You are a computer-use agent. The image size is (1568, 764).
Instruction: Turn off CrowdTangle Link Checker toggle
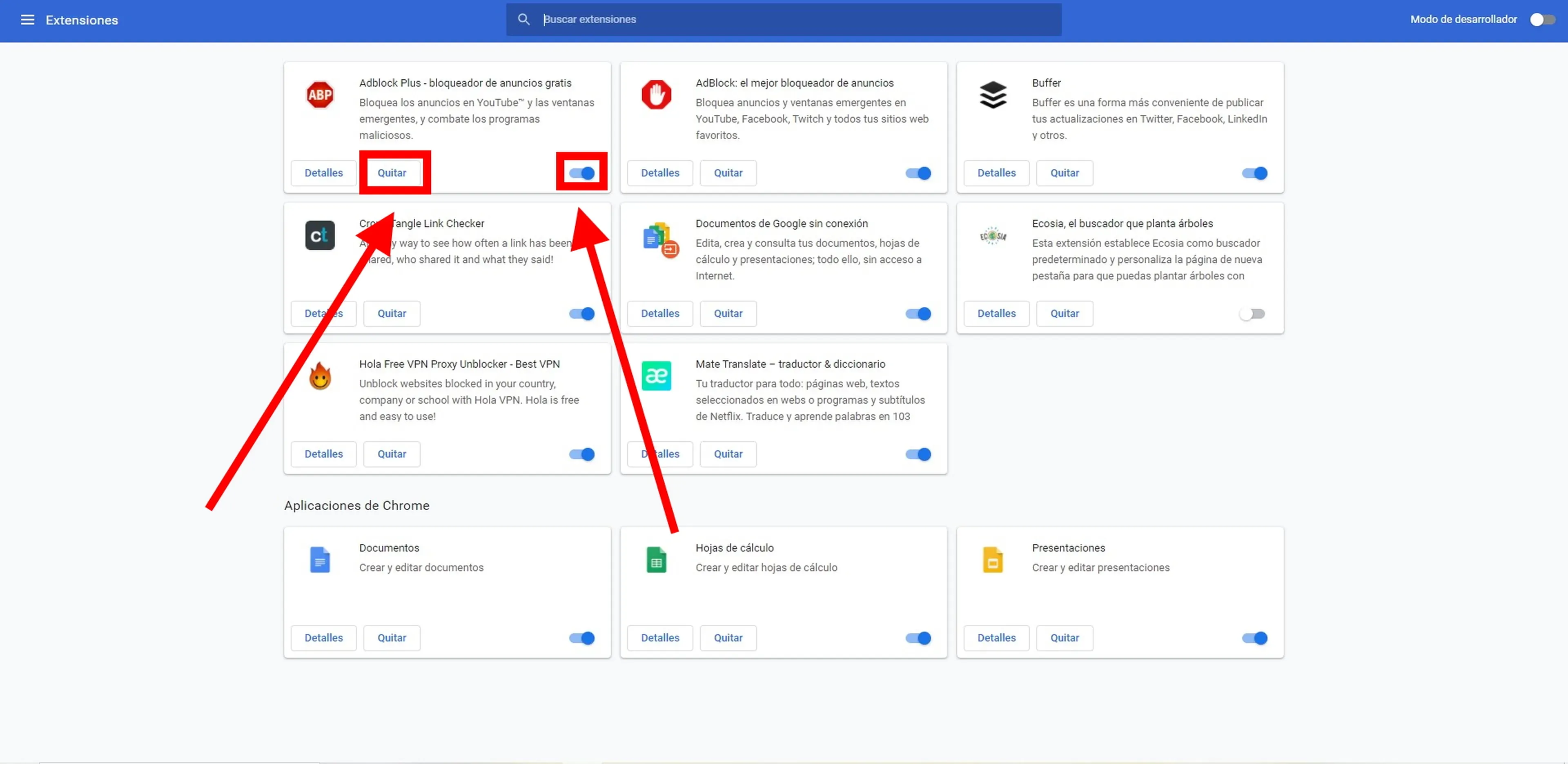(582, 314)
